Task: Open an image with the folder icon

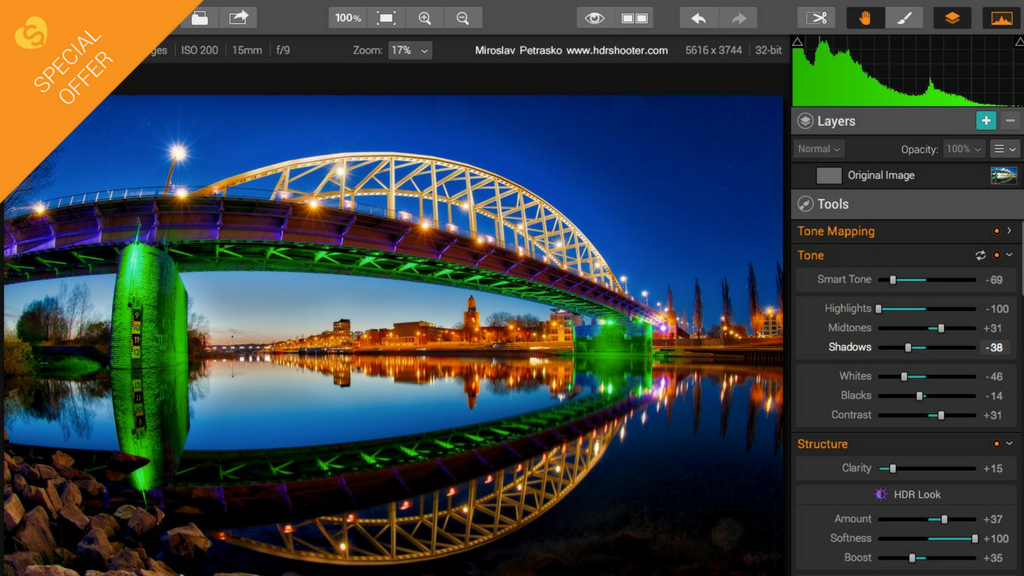Action: (x=199, y=17)
